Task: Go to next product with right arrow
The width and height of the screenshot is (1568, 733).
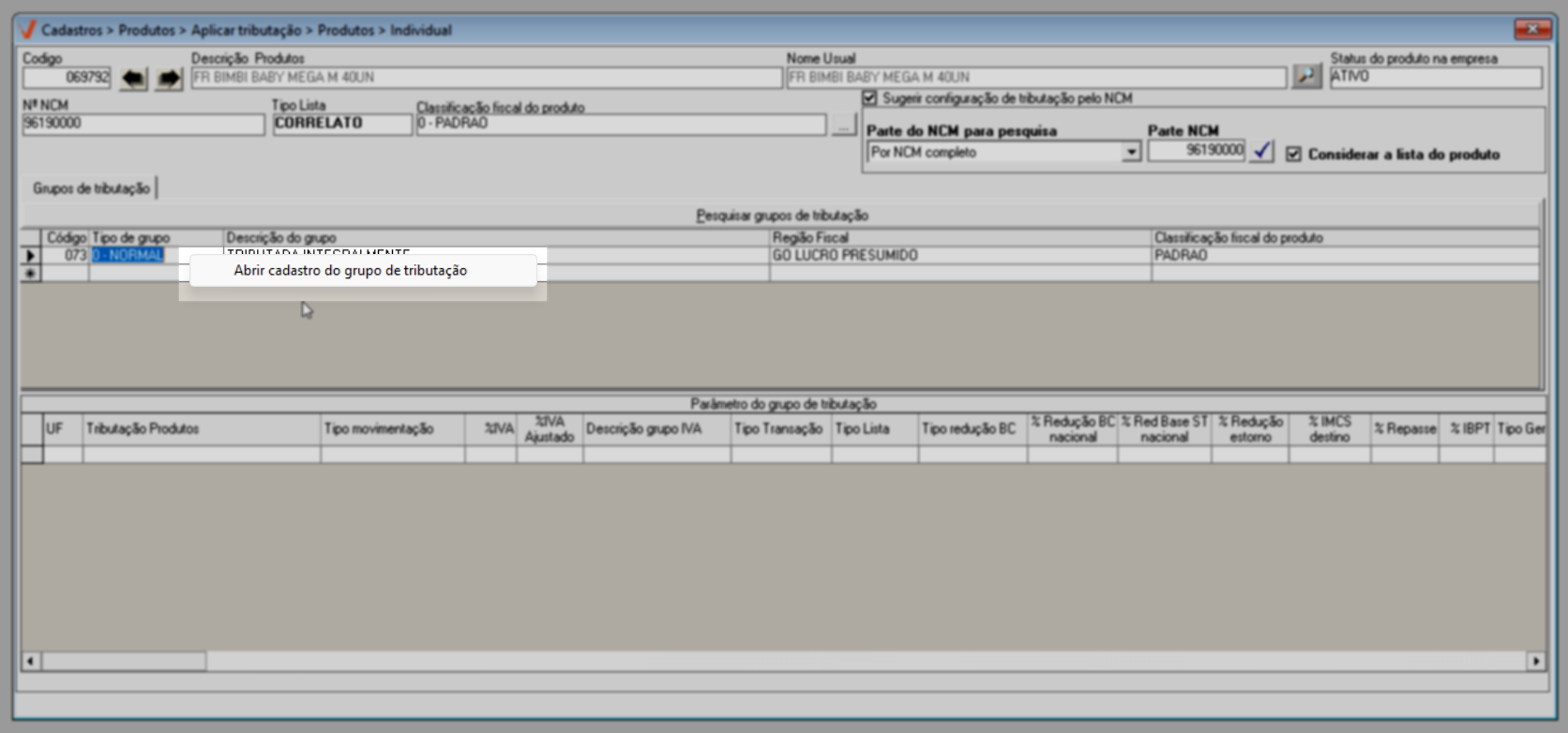Action: 169,78
